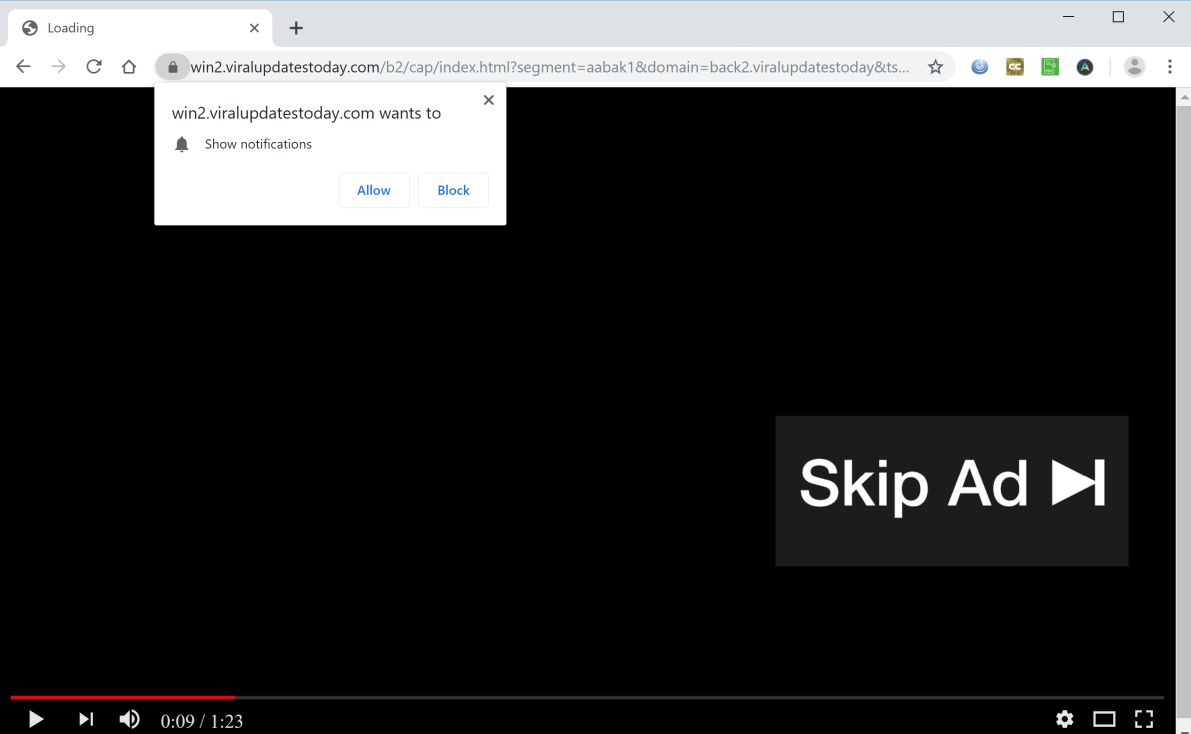
Task: Block the notification request
Action: pos(453,190)
